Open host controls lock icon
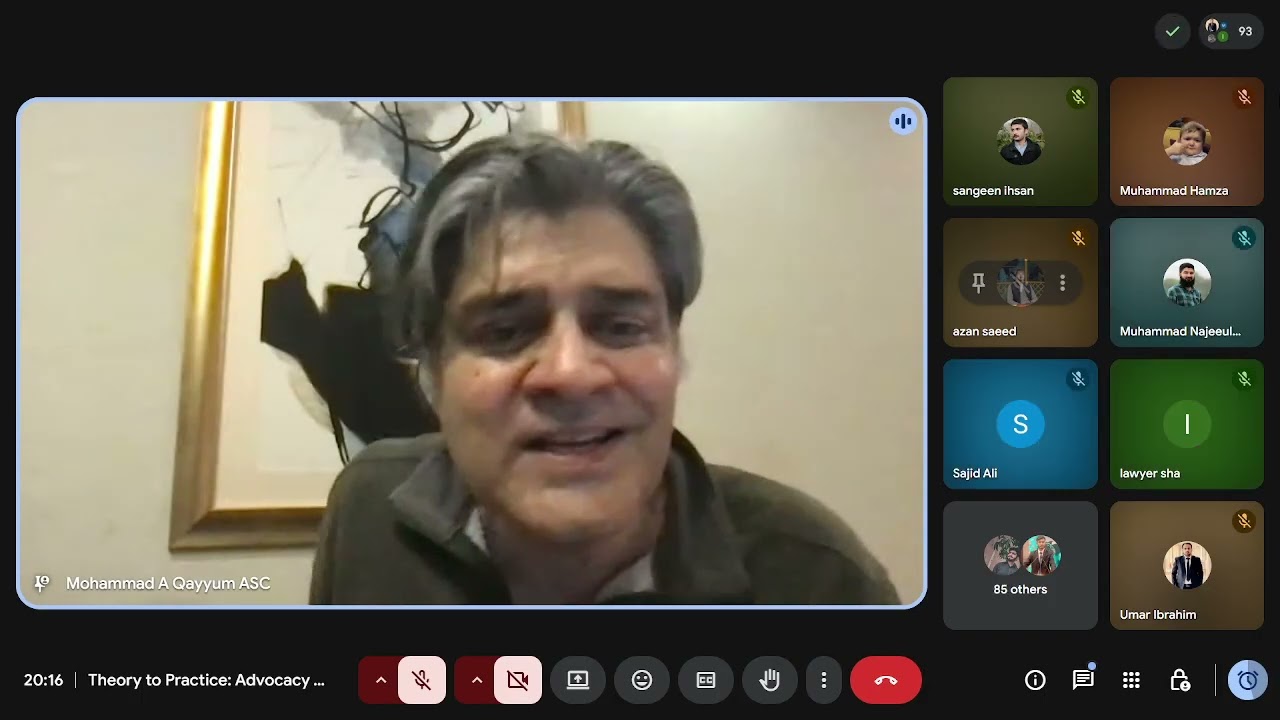Viewport: 1280px width, 720px height. 1180,680
